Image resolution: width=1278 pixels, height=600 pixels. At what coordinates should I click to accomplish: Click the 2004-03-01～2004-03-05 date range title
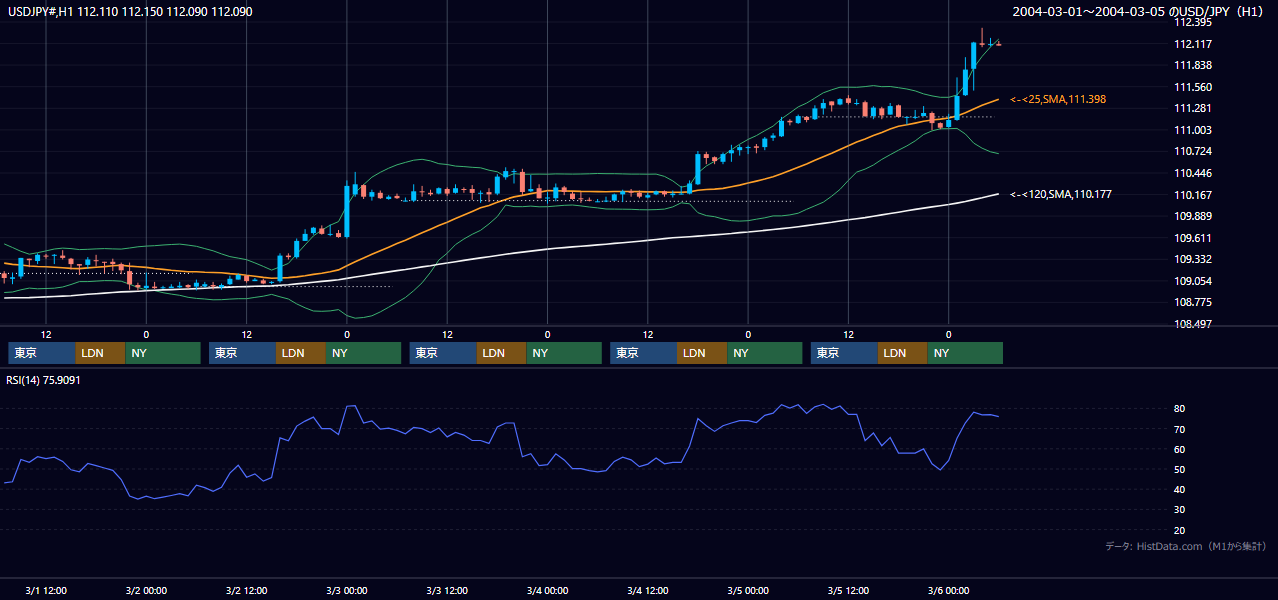coord(1139,12)
